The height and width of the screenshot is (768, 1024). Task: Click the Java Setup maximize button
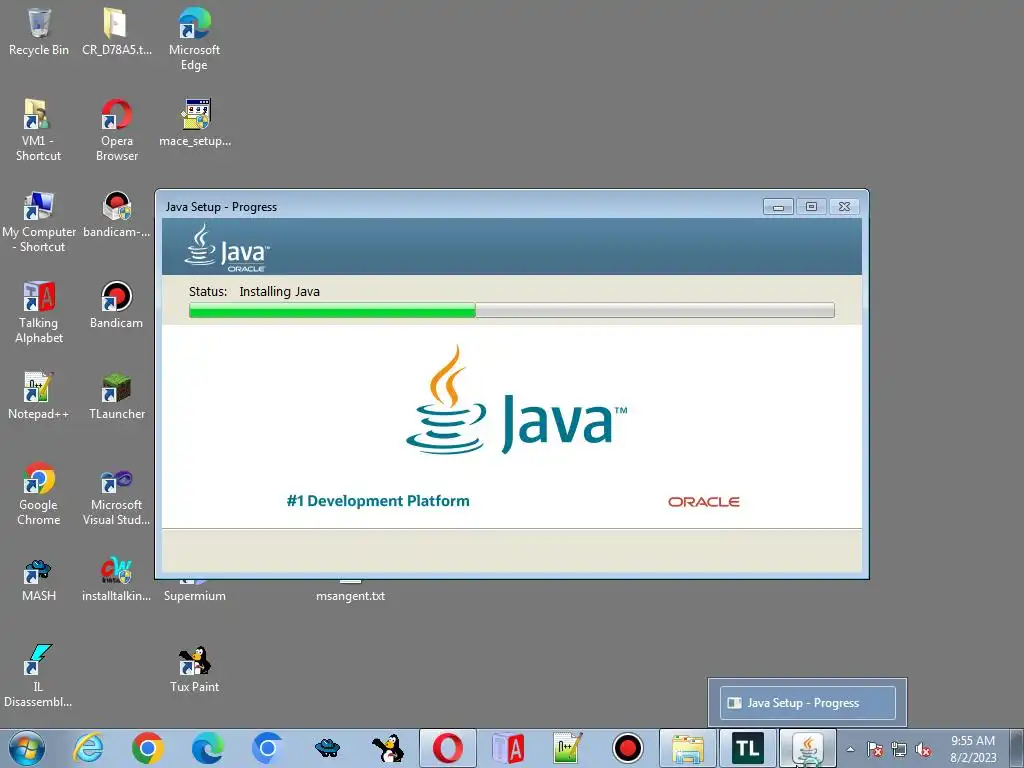click(811, 206)
